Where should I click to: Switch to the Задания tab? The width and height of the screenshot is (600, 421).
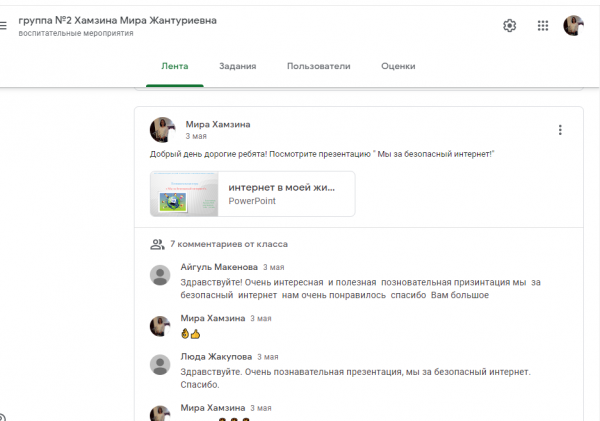(x=237, y=66)
